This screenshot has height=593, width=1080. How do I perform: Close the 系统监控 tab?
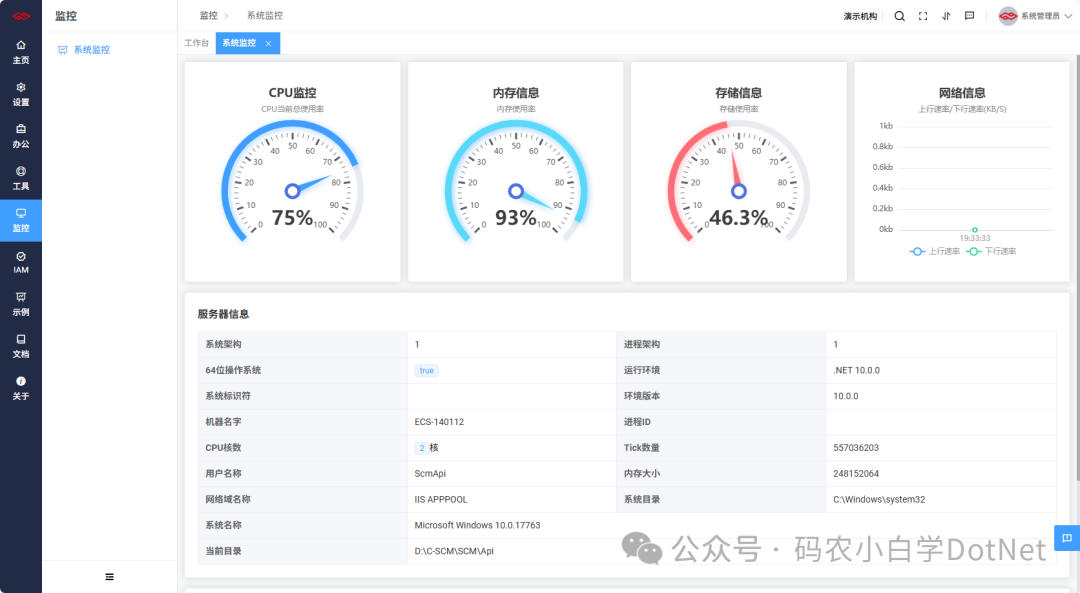pyautogui.click(x=269, y=43)
